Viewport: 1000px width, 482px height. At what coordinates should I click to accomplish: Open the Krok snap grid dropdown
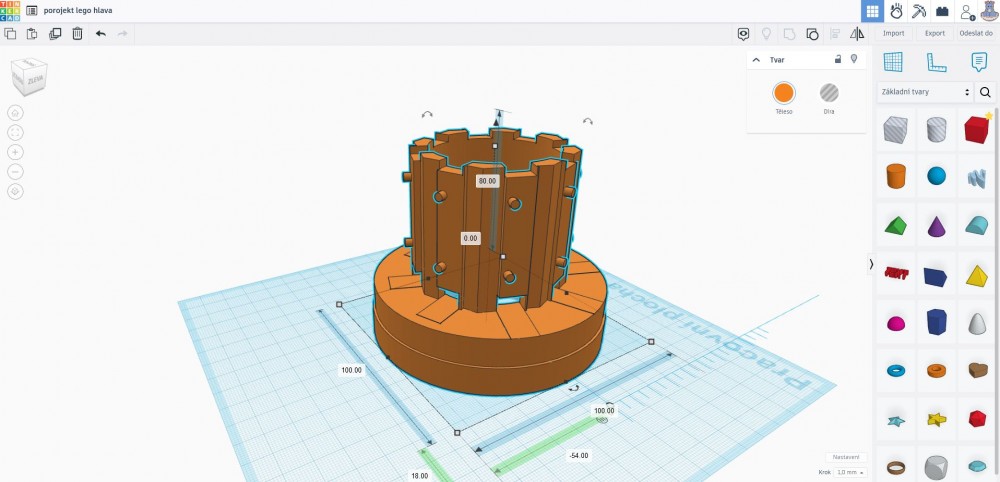coord(846,471)
